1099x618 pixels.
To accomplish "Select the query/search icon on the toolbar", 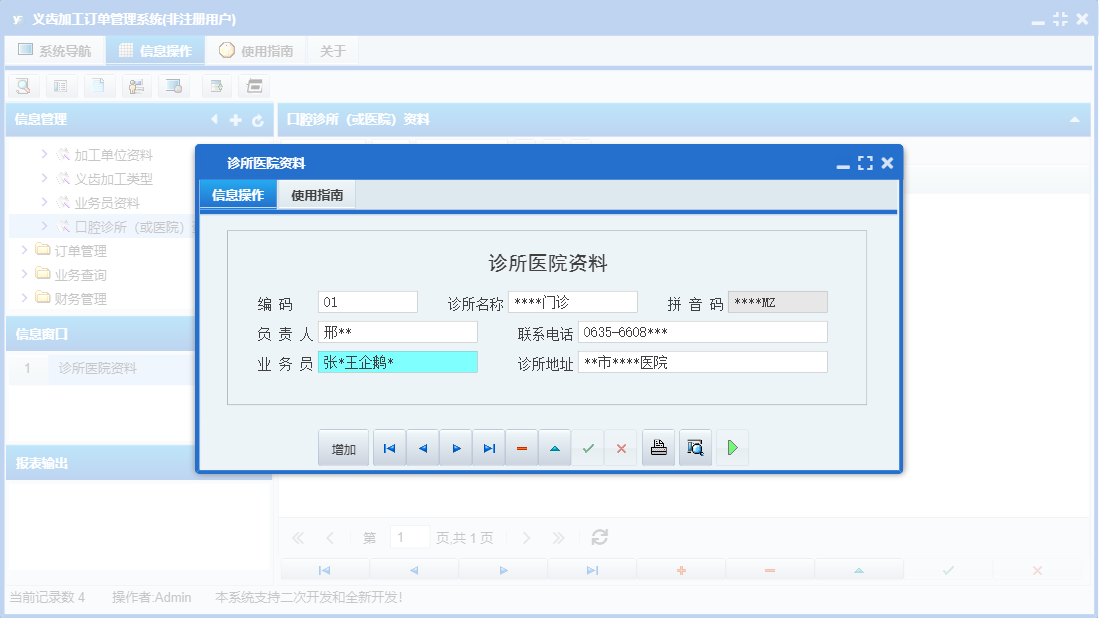I will coord(22,86).
